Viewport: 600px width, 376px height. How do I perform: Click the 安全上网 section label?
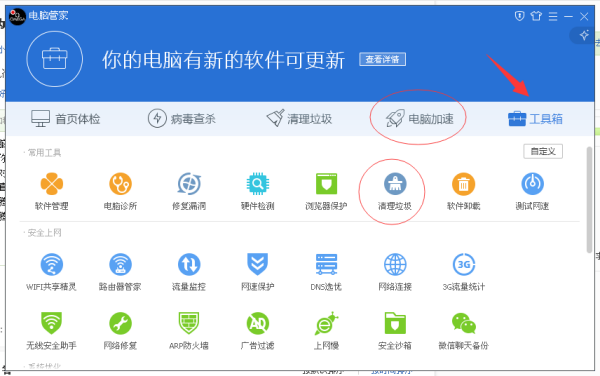click(44, 233)
